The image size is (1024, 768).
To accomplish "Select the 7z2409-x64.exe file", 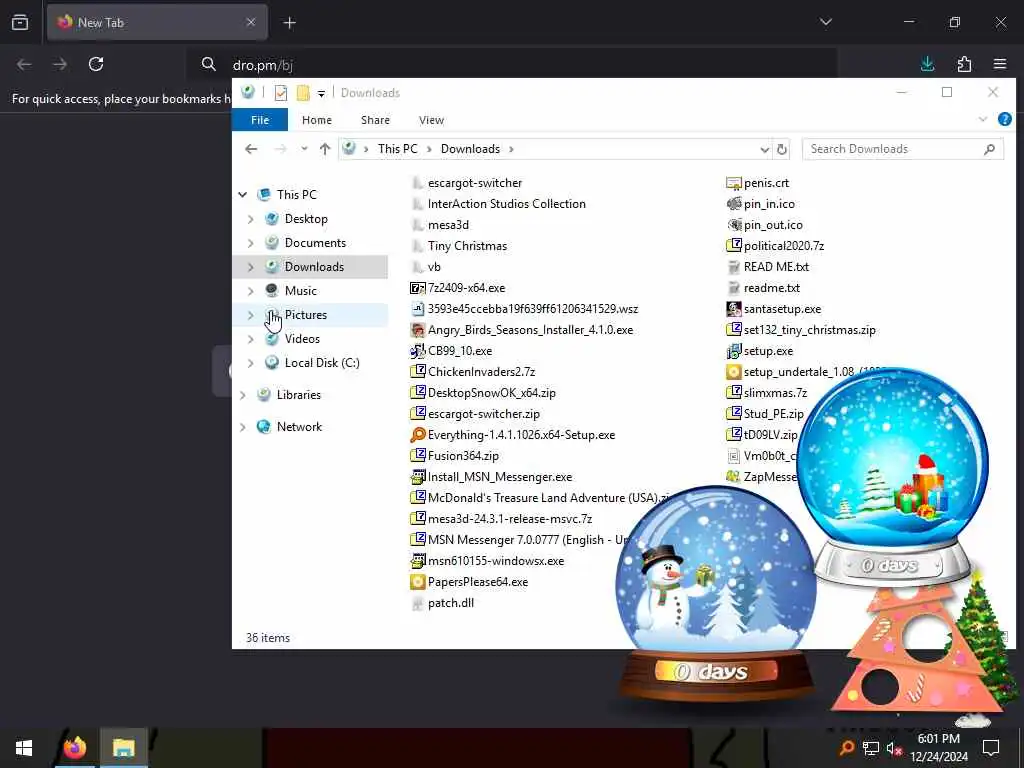I will (x=466, y=288).
